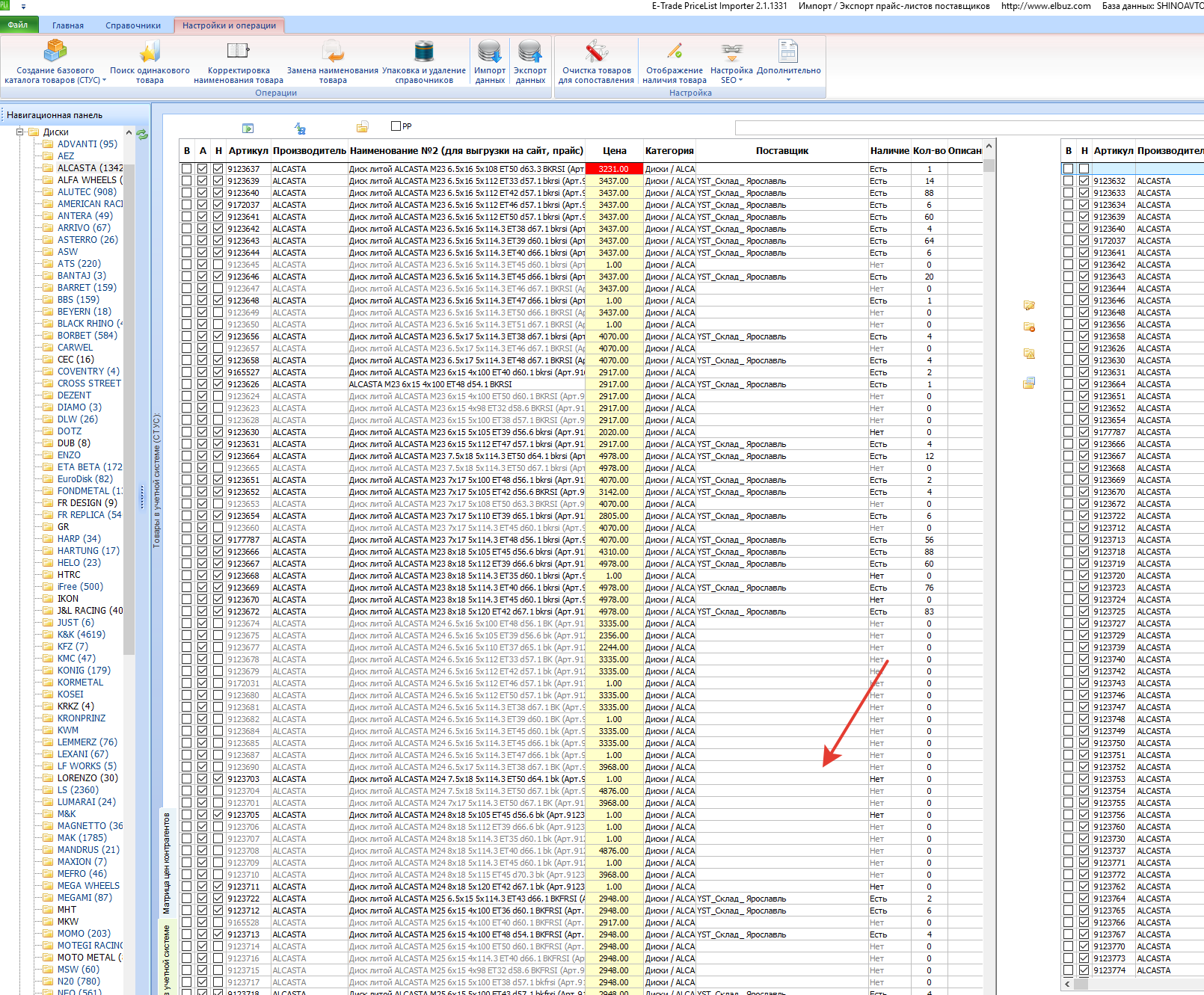Switch to the Справочники tab

click(x=133, y=25)
